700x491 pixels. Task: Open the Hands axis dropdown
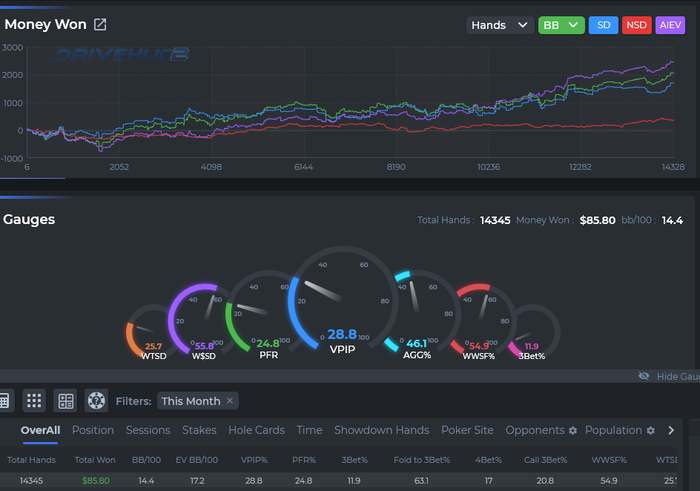coord(500,25)
